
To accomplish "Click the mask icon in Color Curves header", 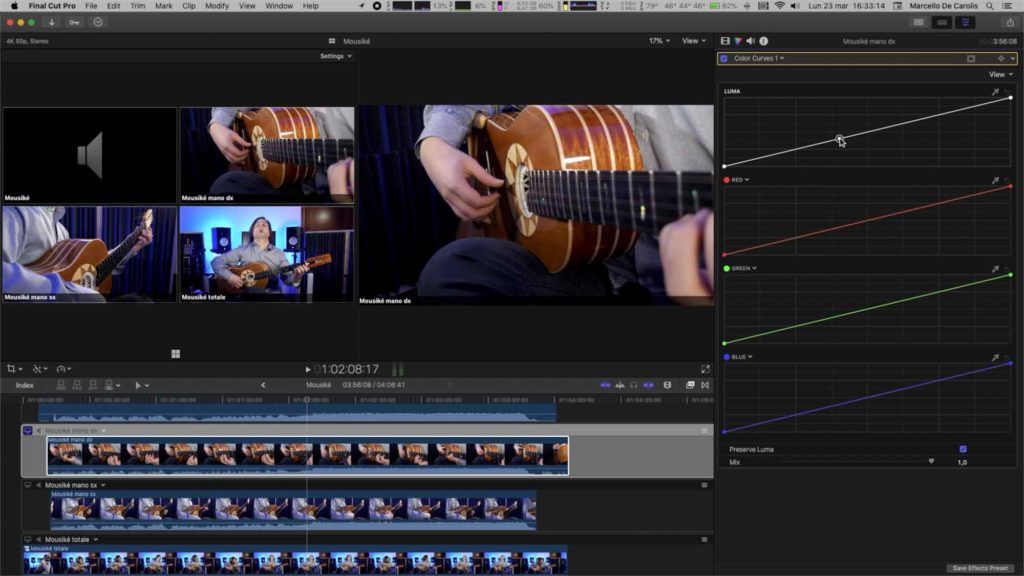I will click(971, 59).
